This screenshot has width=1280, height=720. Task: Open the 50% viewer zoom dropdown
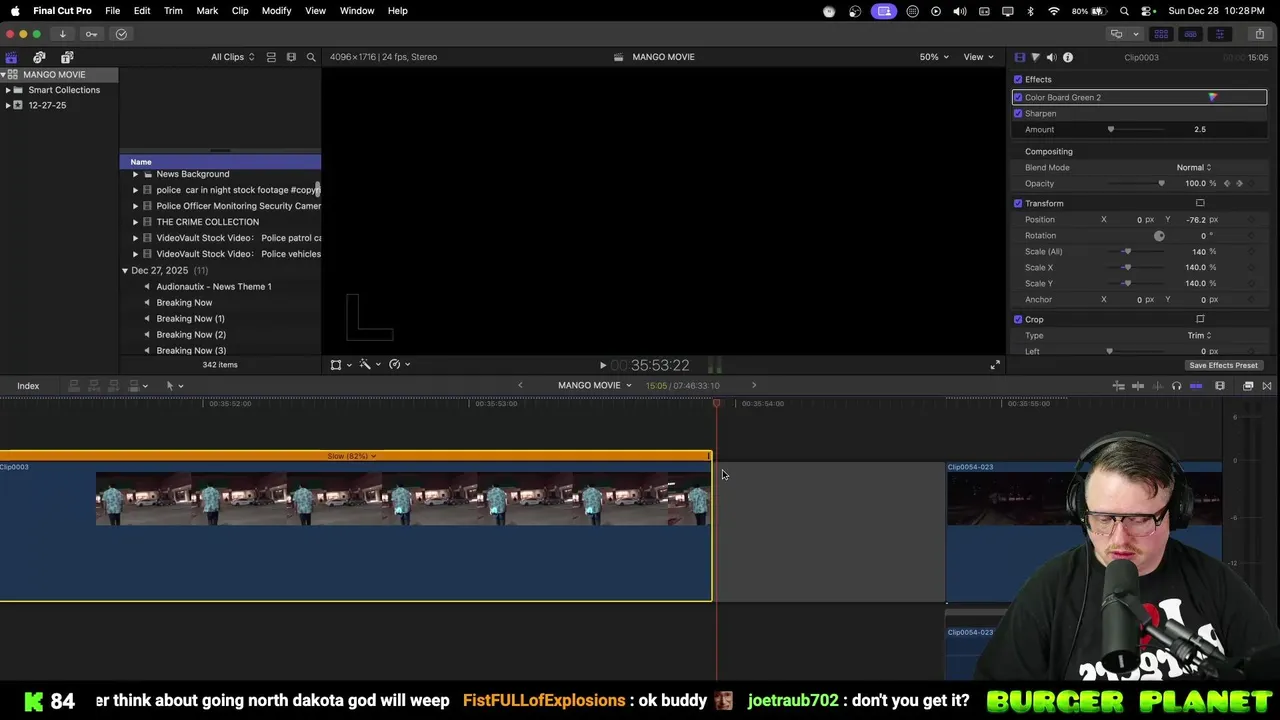pyautogui.click(x=934, y=57)
